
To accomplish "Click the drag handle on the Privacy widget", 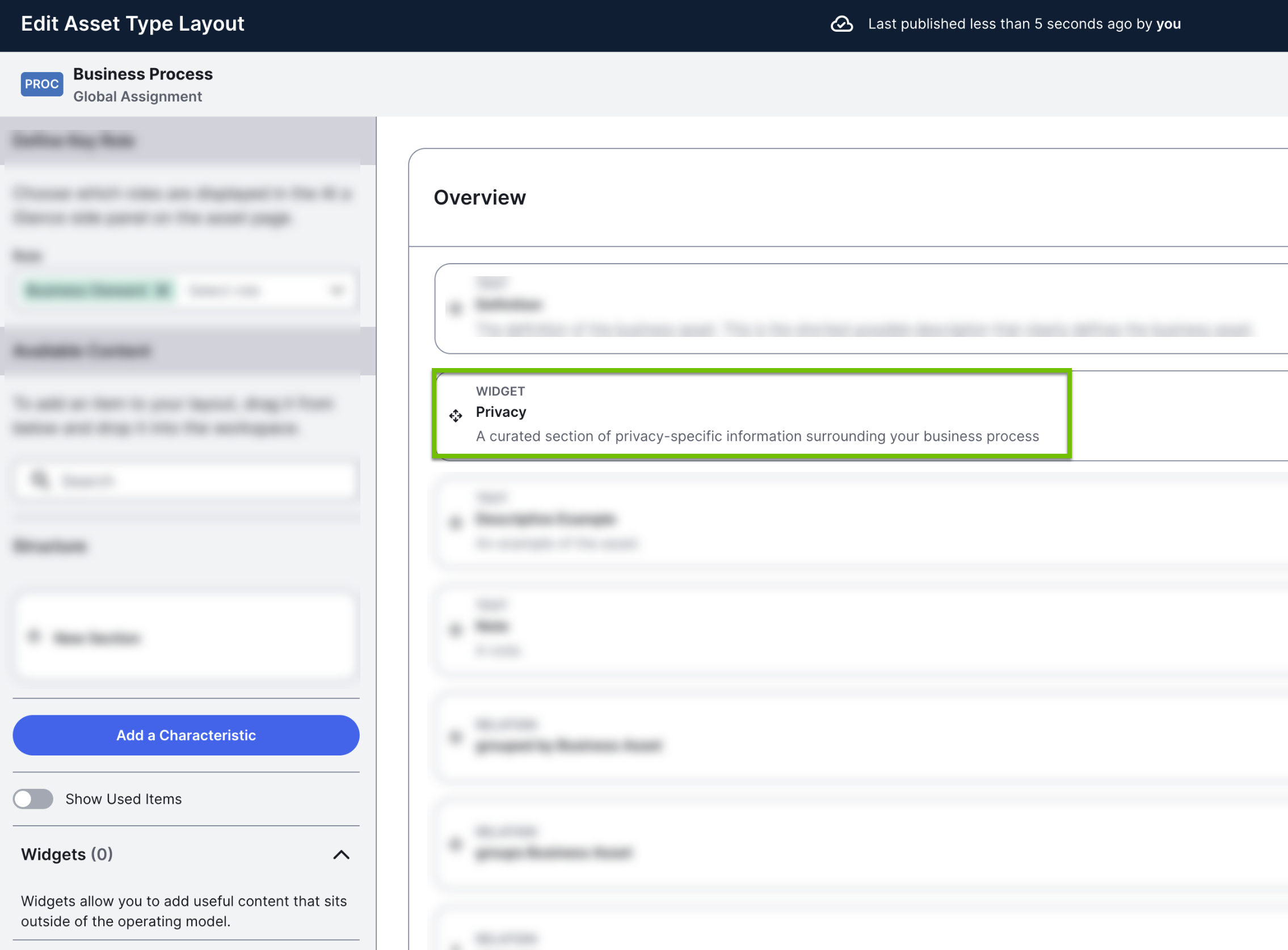I will coord(456,415).
